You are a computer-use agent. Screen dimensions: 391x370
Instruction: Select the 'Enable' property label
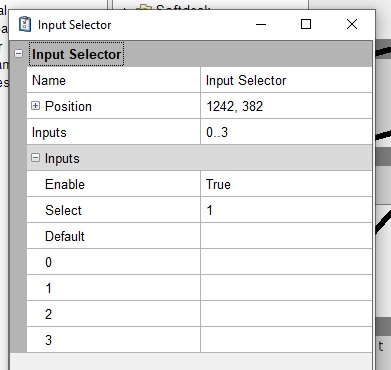click(65, 184)
